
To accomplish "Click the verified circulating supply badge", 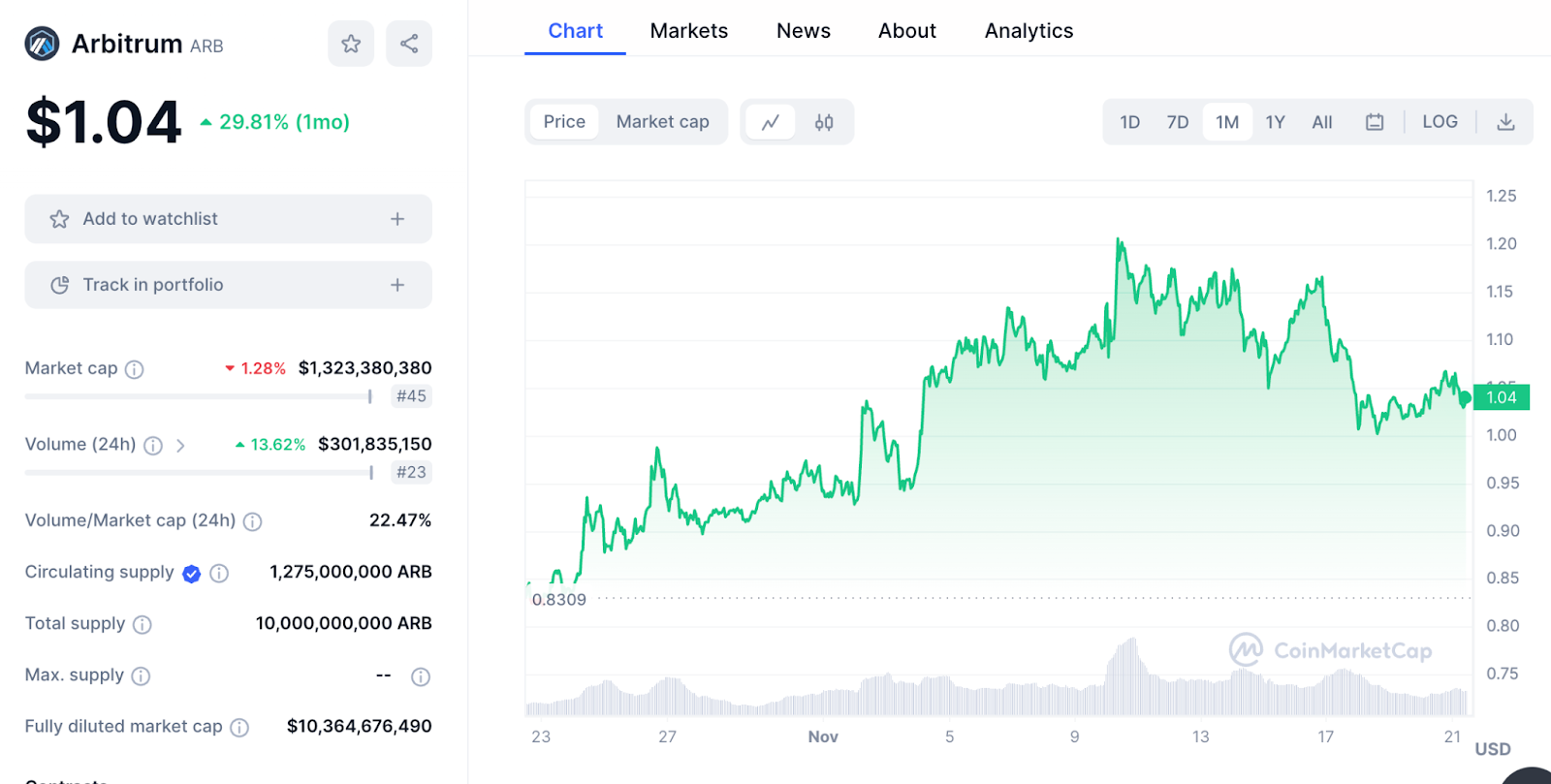I will [x=192, y=574].
